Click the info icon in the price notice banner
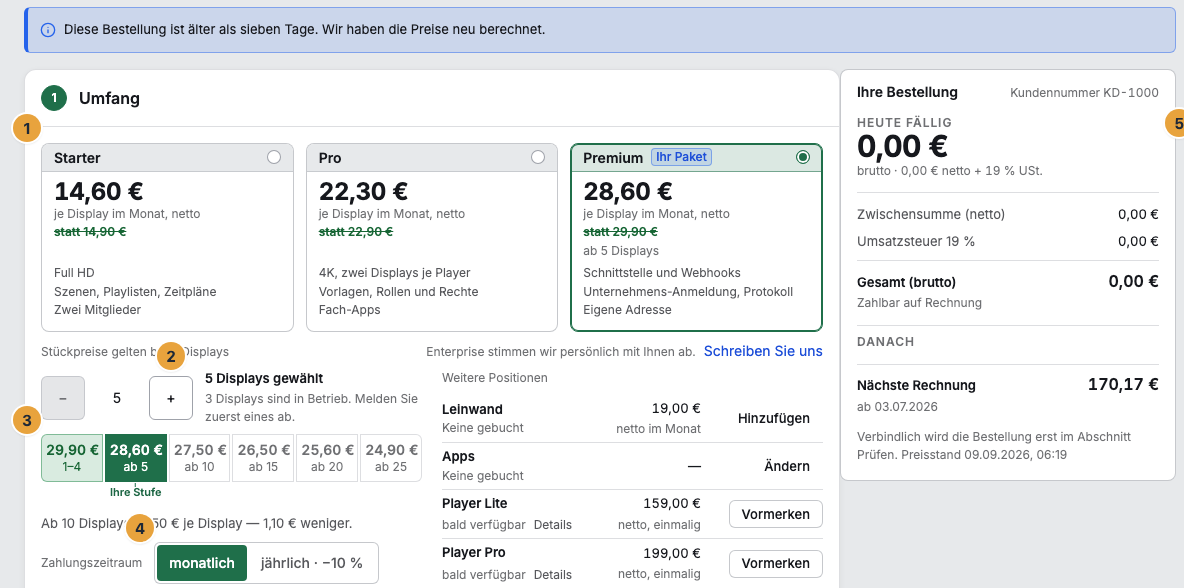This screenshot has height=588, width=1184. point(48,30)
